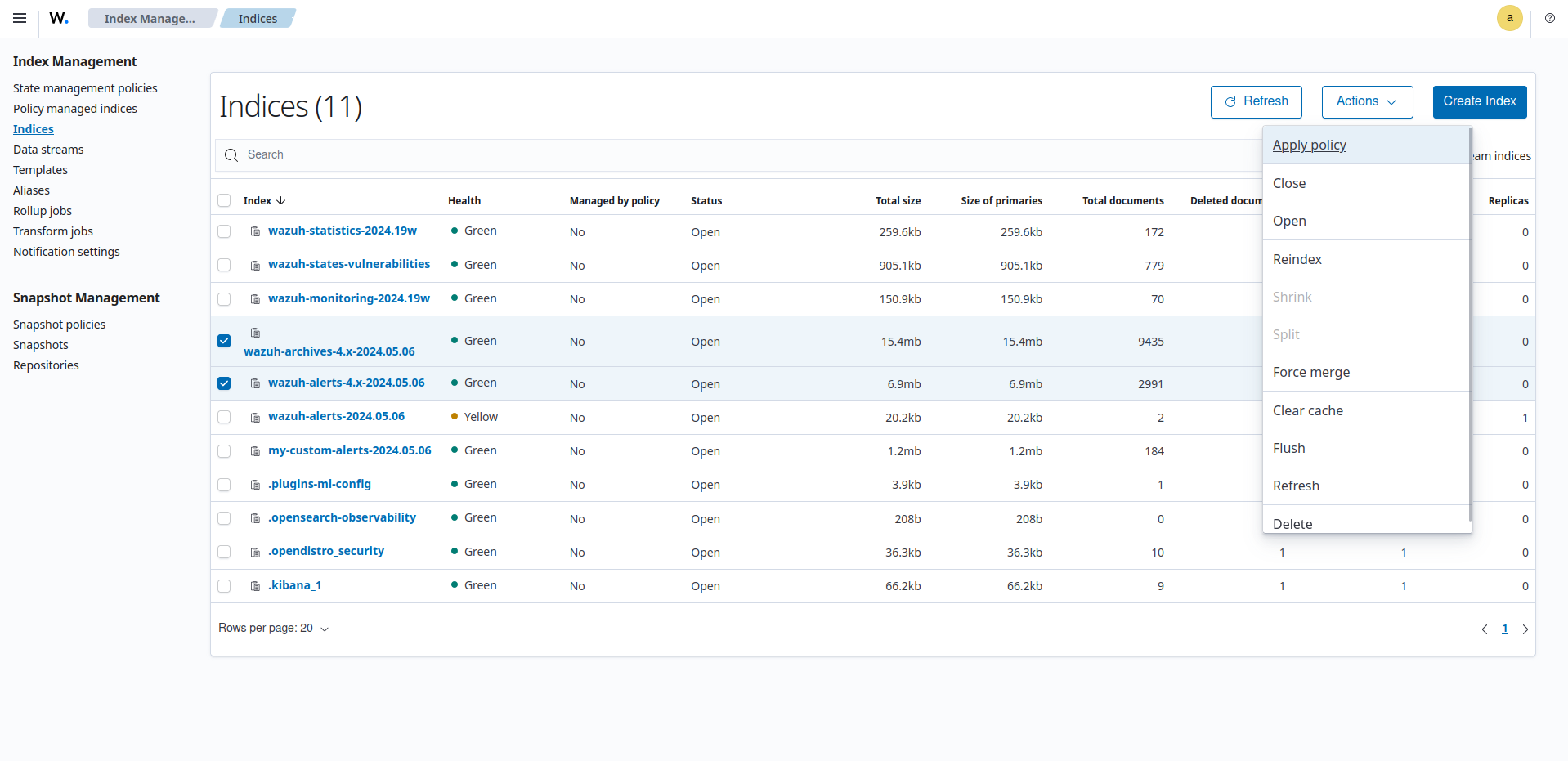
Task: Collapse the Actions dropdown button
Action: pos(1367,101)
